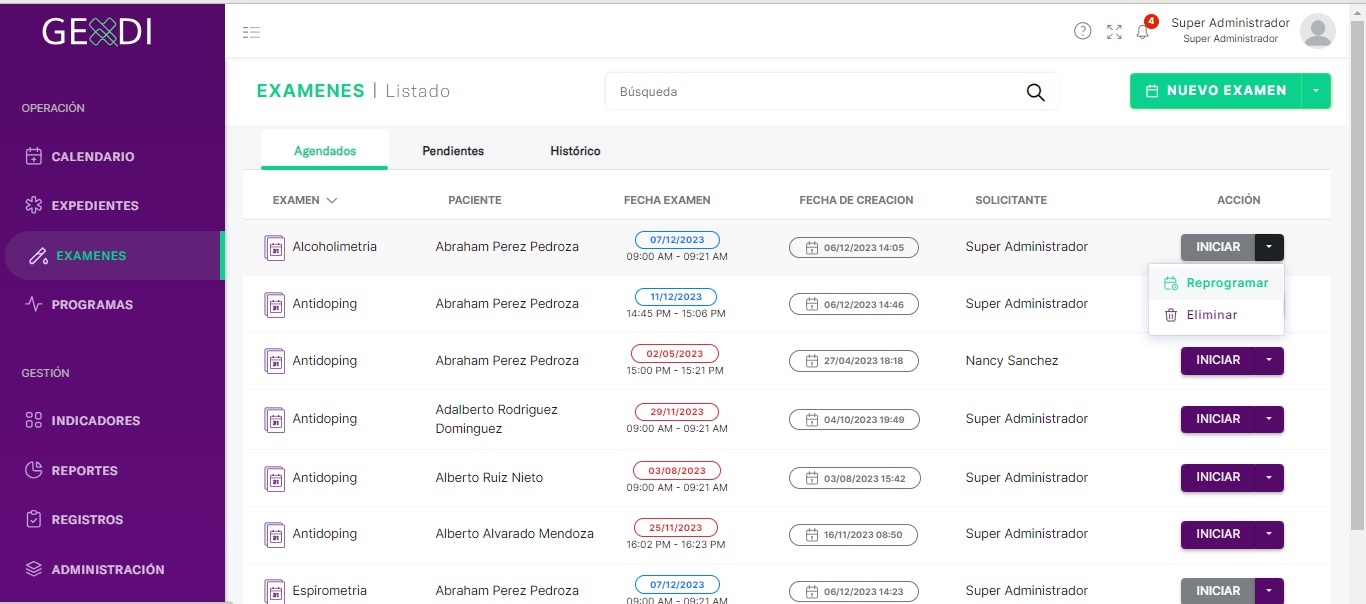Screen dimensions: 1366x604
Task: Click Iniciar for Alberto Alvarado Mendoza
Action: (1218, 534)
